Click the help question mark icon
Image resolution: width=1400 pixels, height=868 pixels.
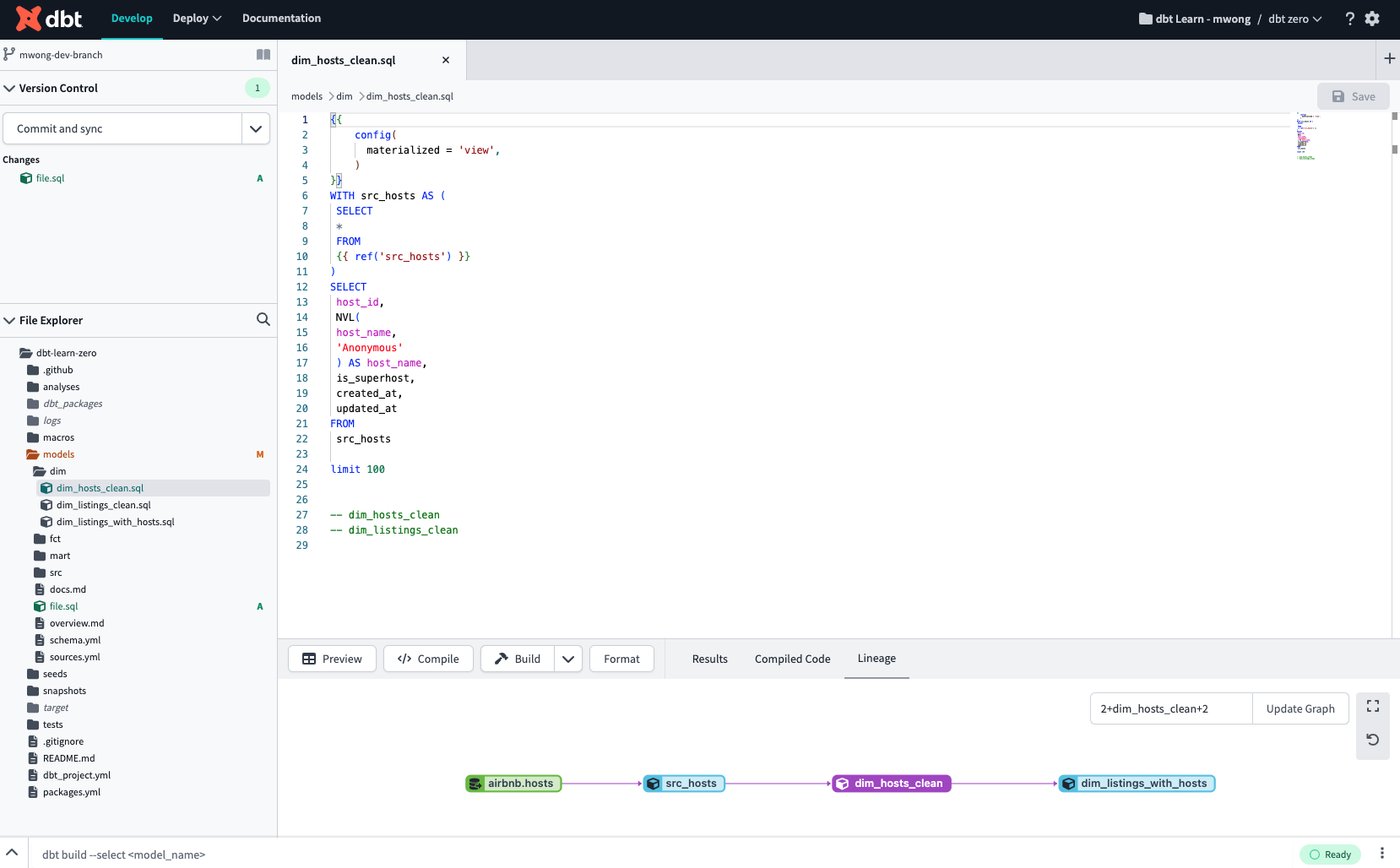[x=1349, y=18]
